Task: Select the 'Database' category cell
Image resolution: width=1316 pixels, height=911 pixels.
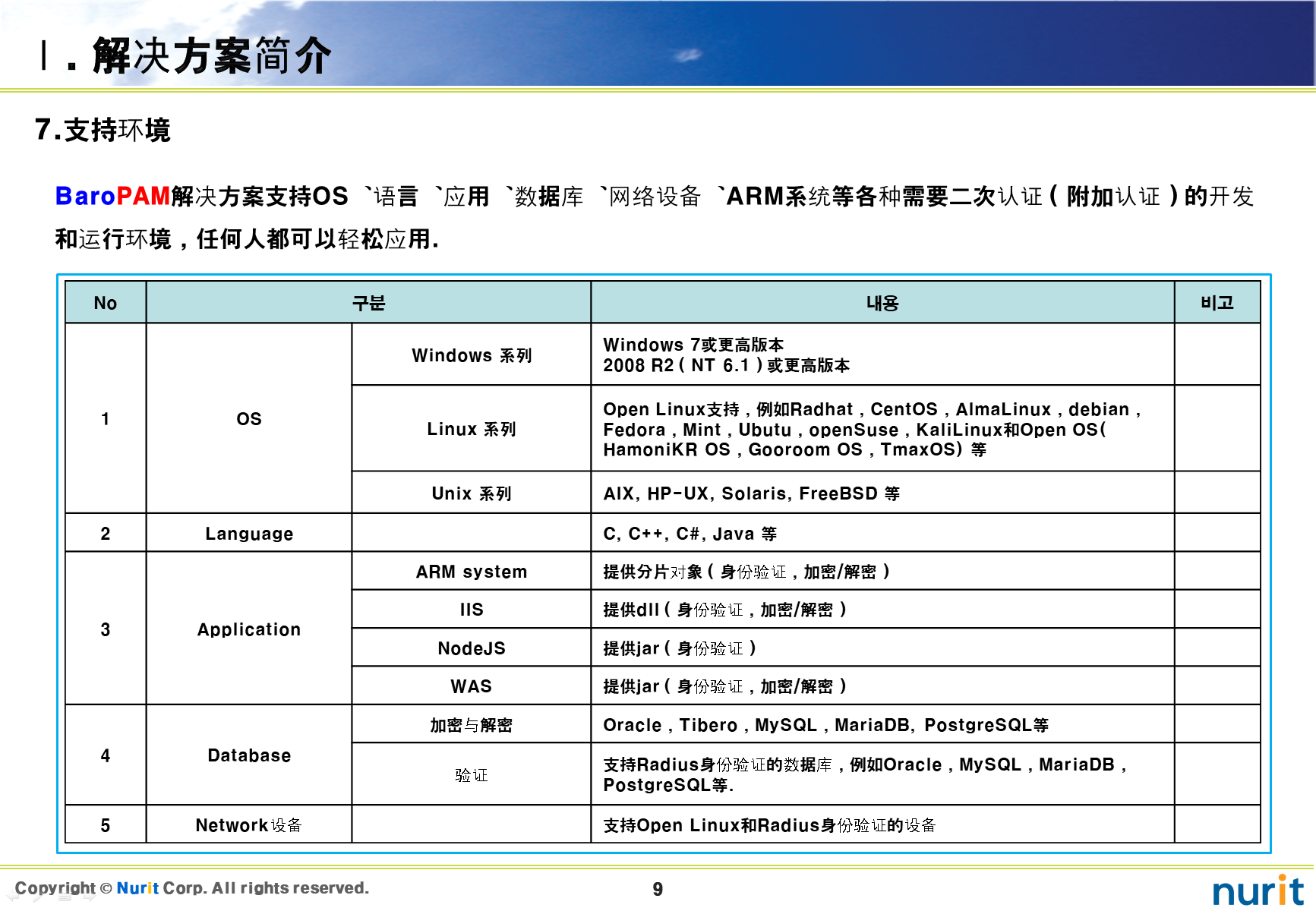Action: [x=249, y=755]
